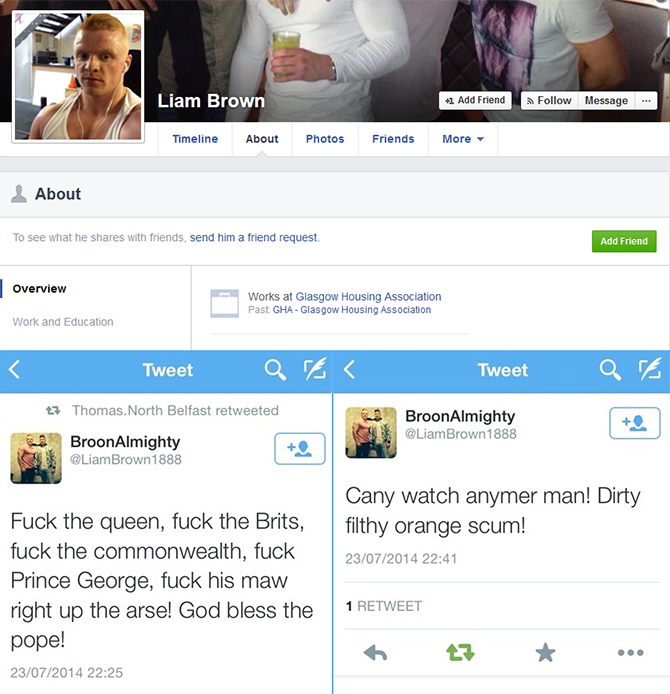This screenshot has width=670, height=694.
Task: Open search in the left Tweet header
Action: click(x=275, y=370)
